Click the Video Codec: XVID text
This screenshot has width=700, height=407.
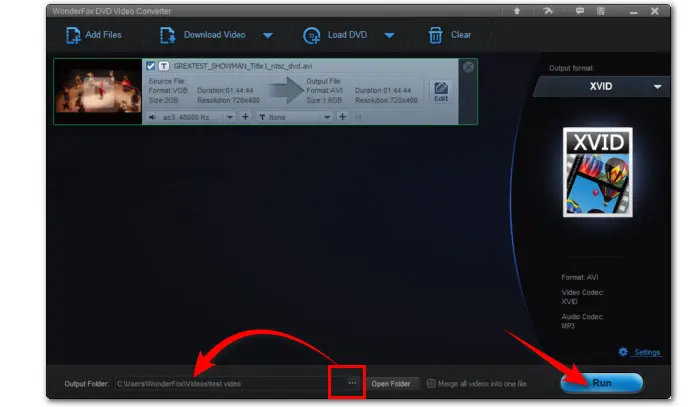pos(583,297)
